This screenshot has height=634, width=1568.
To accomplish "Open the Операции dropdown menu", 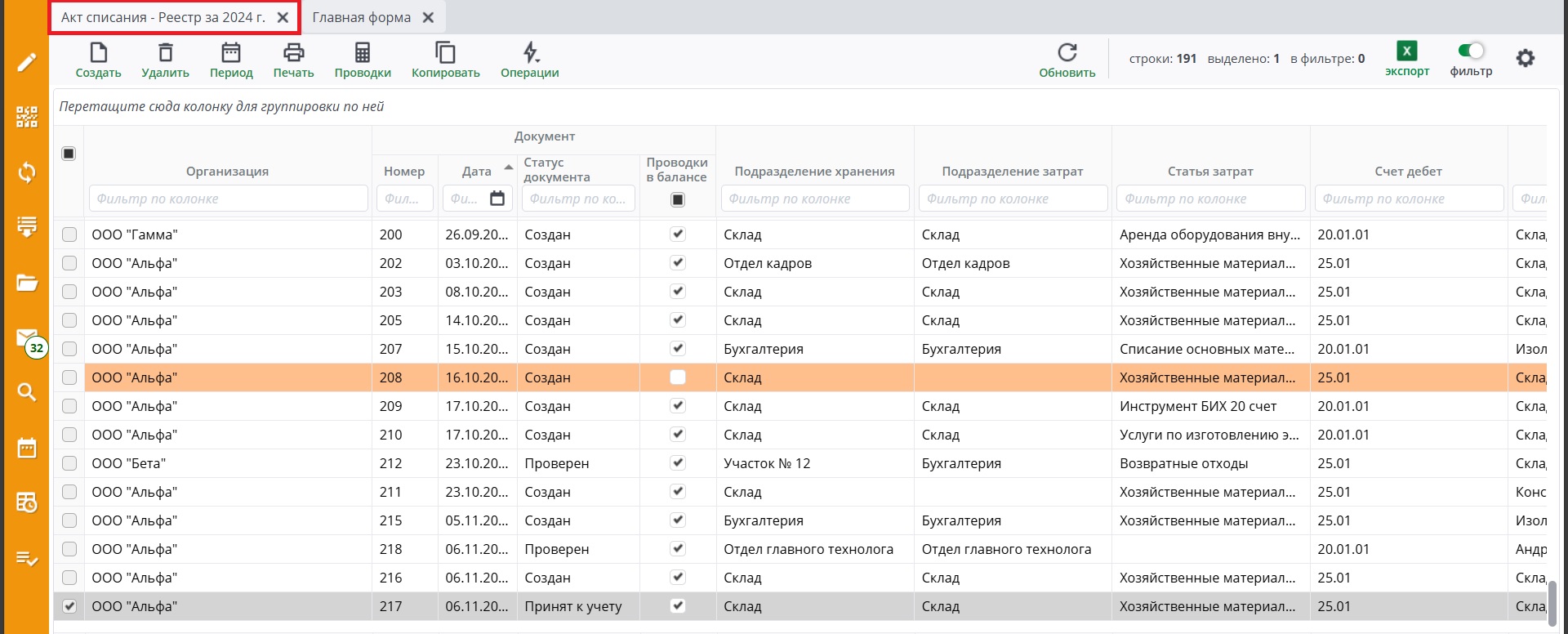I will point(530,54).
